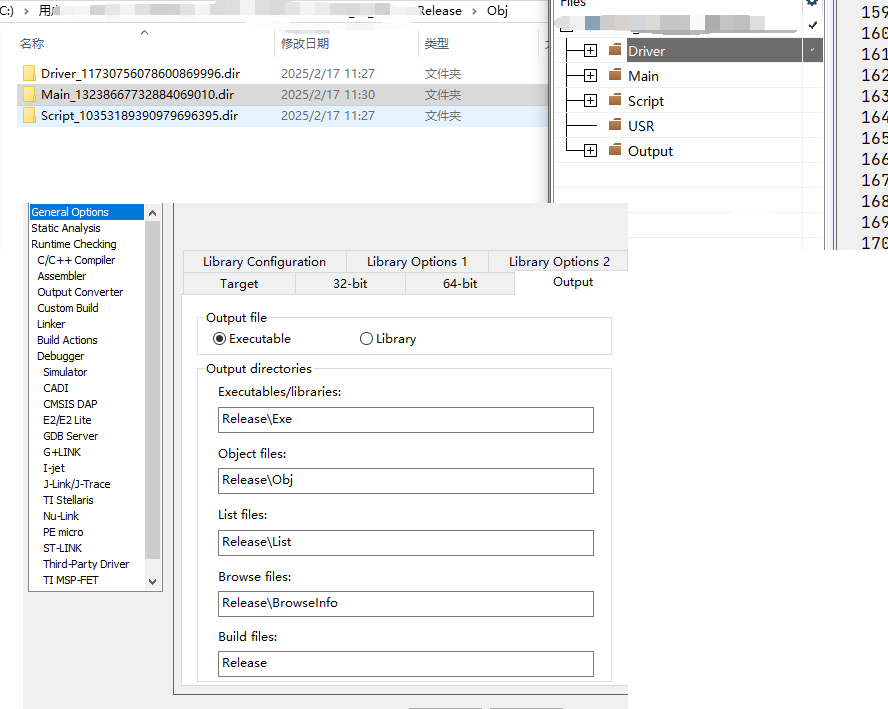Click the gear settings icon above the Files tree
The image size is (888, 709).
pos(812,2)
